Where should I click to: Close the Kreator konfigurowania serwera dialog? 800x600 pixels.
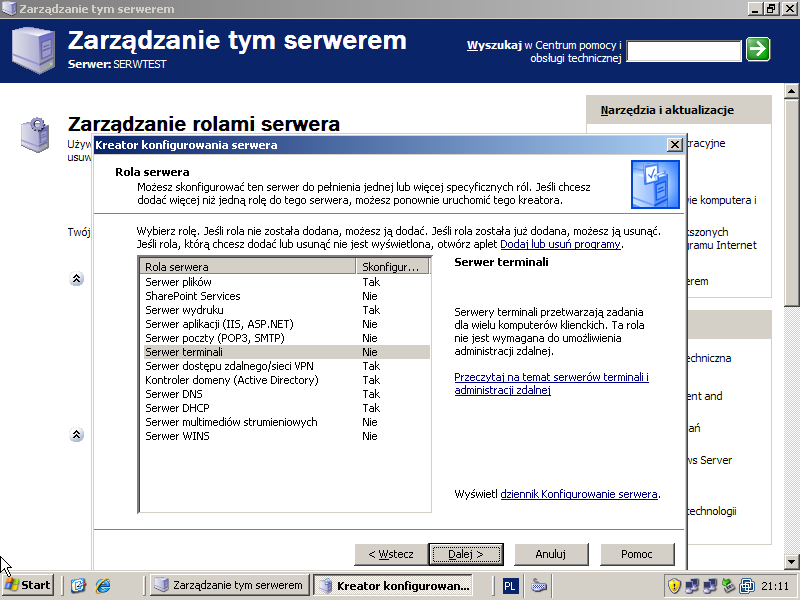click(x=674, y=145)
